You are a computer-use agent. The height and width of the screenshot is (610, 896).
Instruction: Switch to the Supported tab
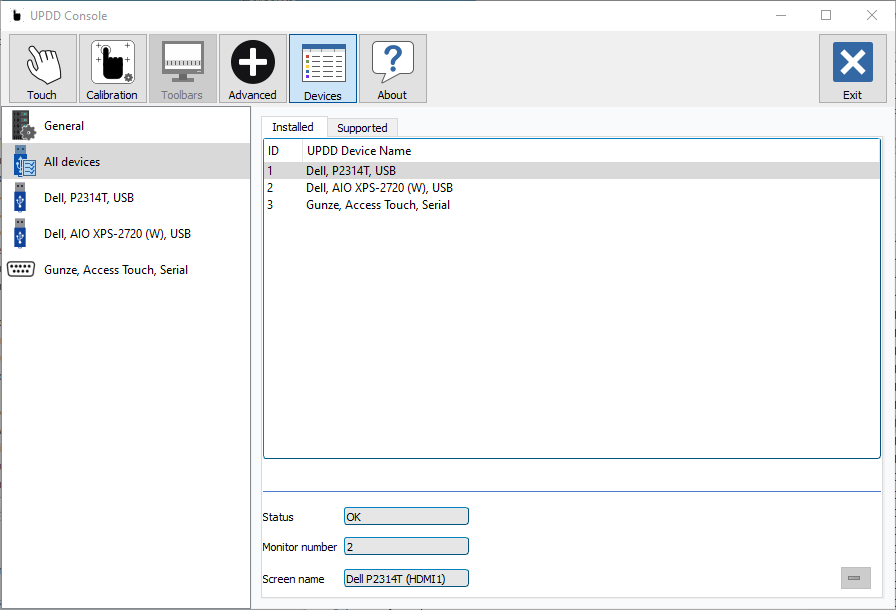[362, 128]
